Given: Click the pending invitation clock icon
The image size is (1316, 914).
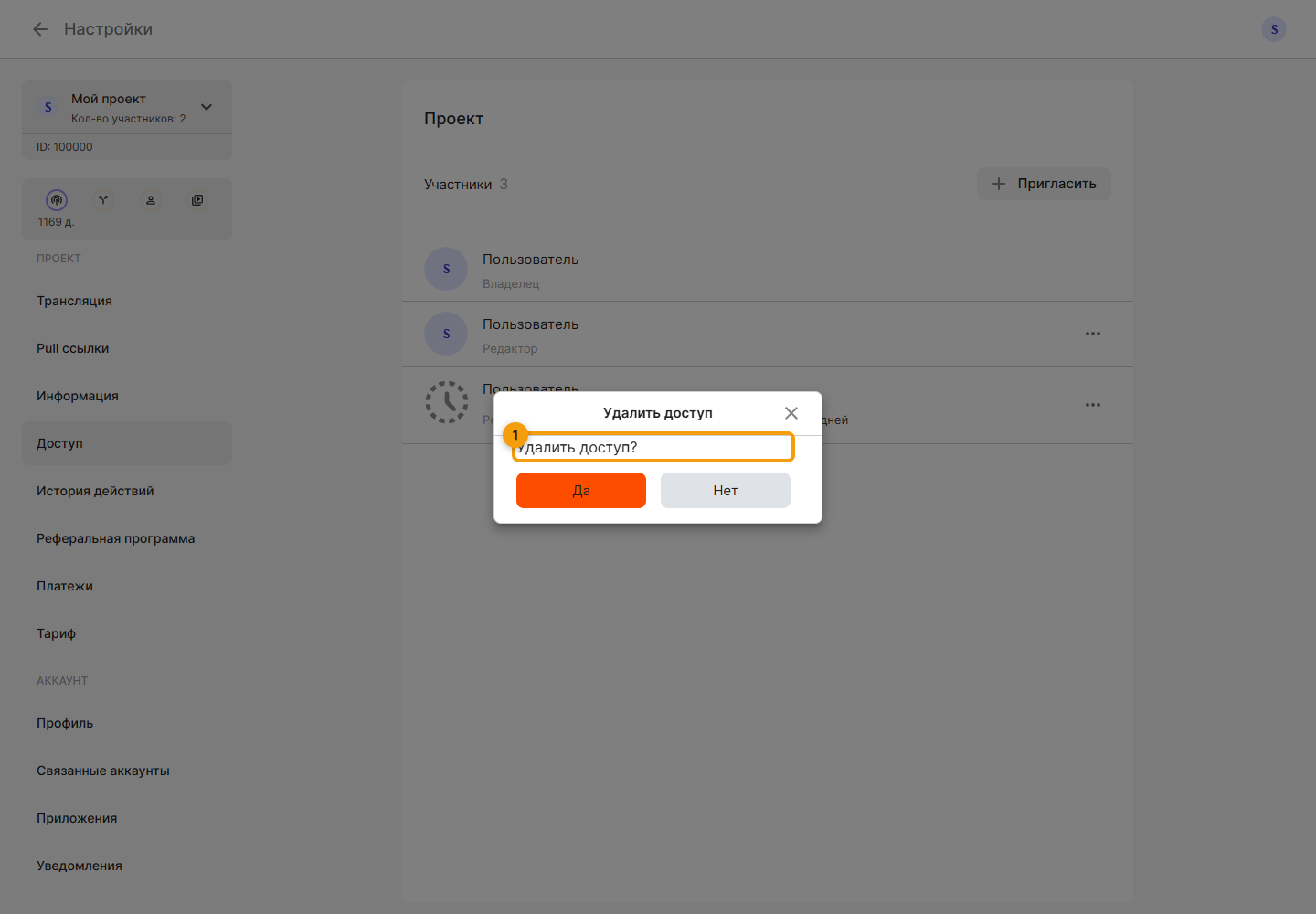Looking at the screenshot, I should click(447, 402).
